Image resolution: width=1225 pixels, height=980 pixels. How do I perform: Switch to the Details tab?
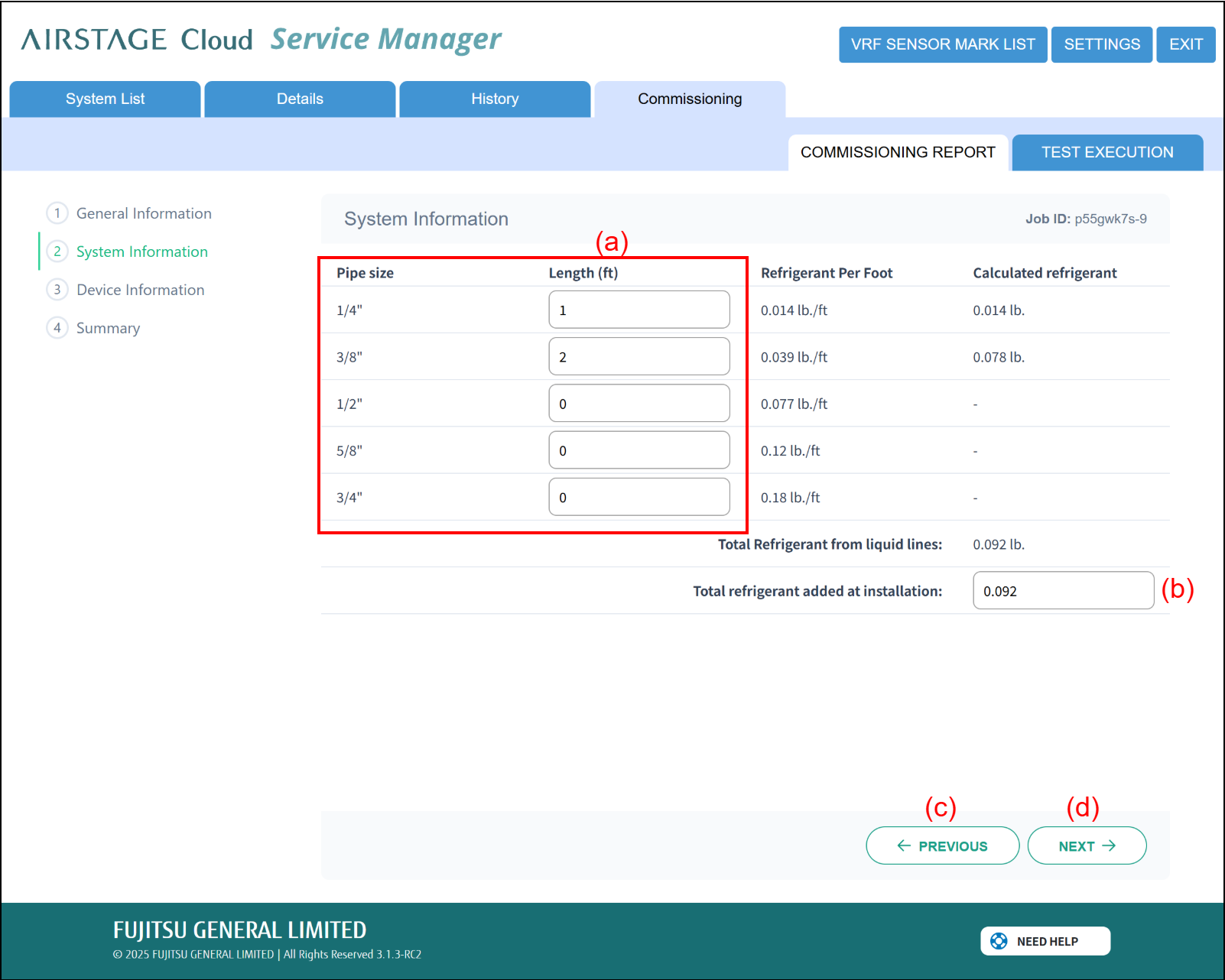click(300, 99)
